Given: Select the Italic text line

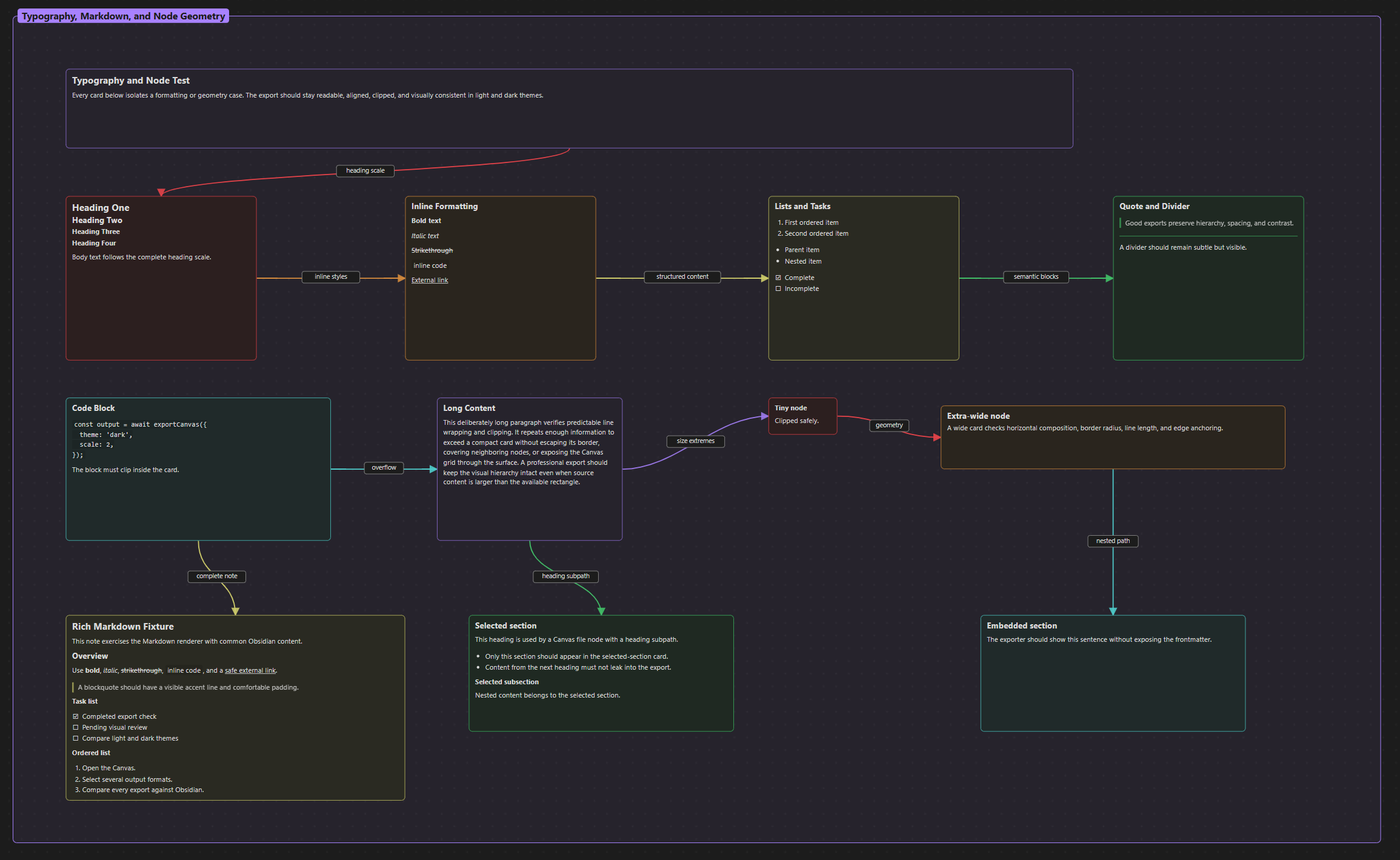Looking at the screenshot, I should pyautogui.click(x=425, y=236).
